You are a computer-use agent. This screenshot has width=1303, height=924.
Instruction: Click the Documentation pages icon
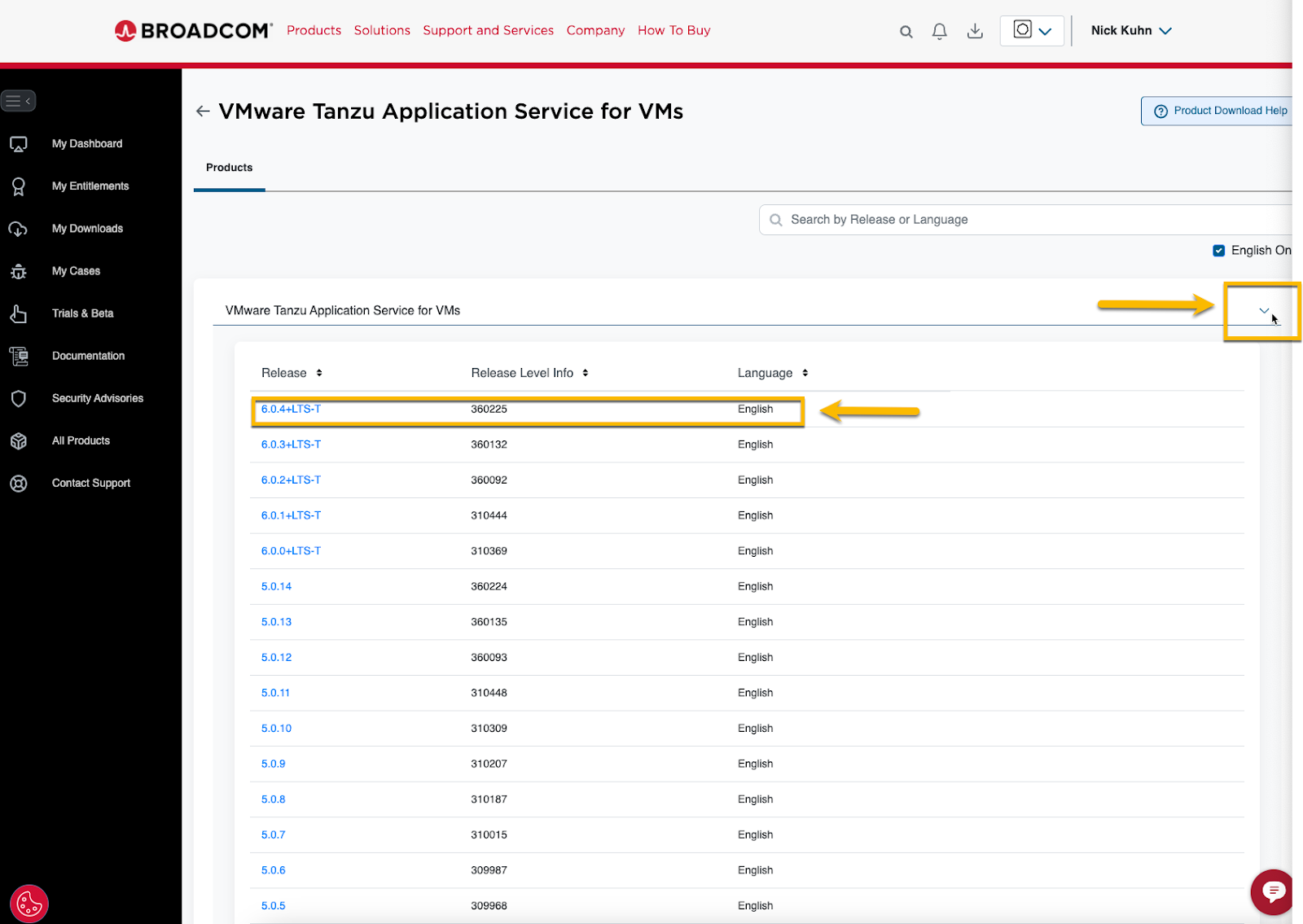(x=19, y=356)
